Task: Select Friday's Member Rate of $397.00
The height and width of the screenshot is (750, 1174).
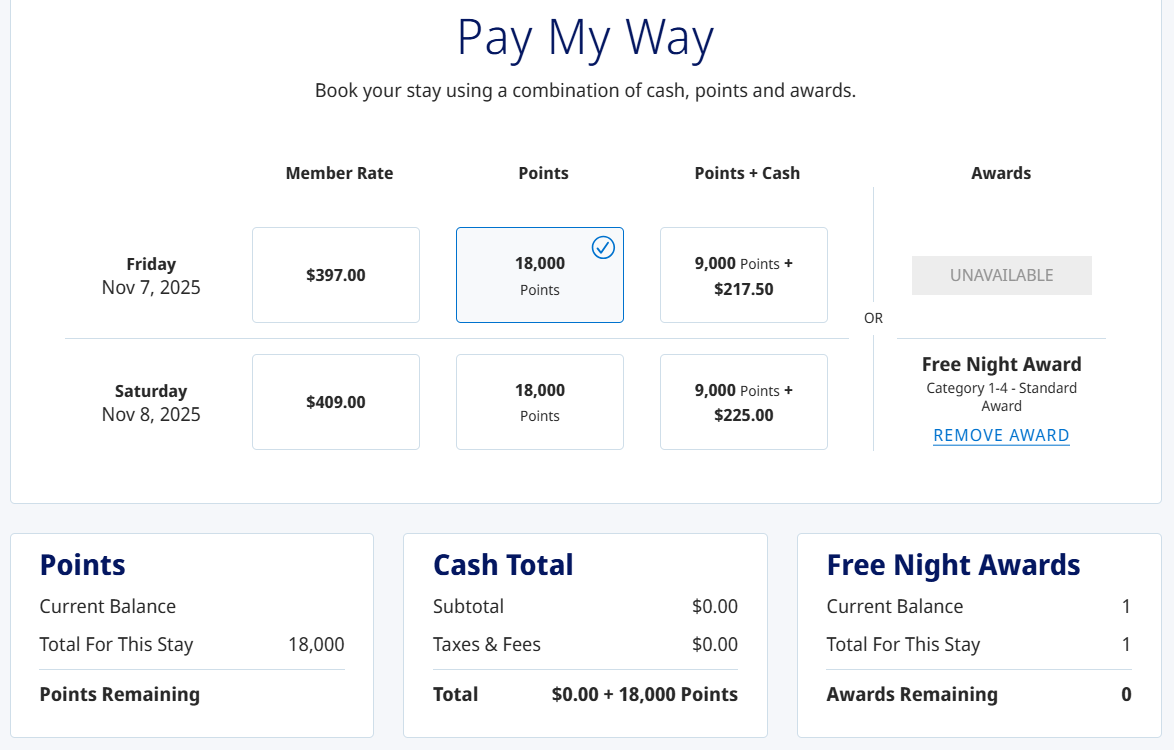Action: (336, 274)
